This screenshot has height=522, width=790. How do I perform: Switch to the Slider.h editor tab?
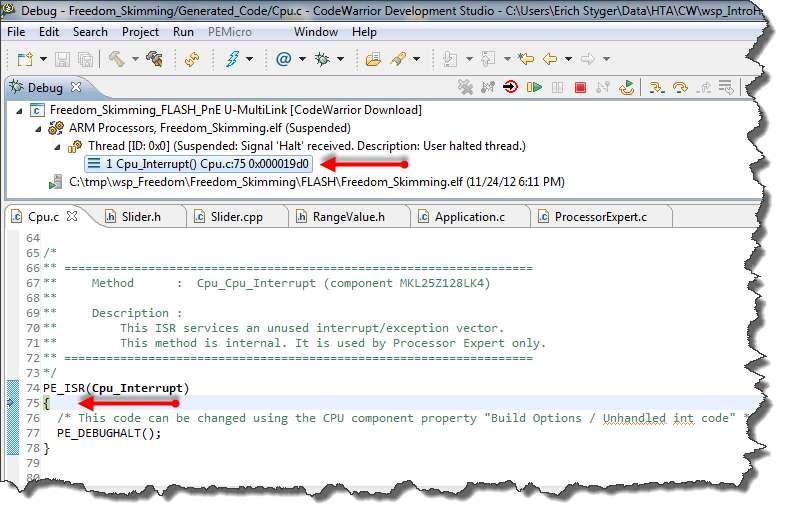(141, 217)
